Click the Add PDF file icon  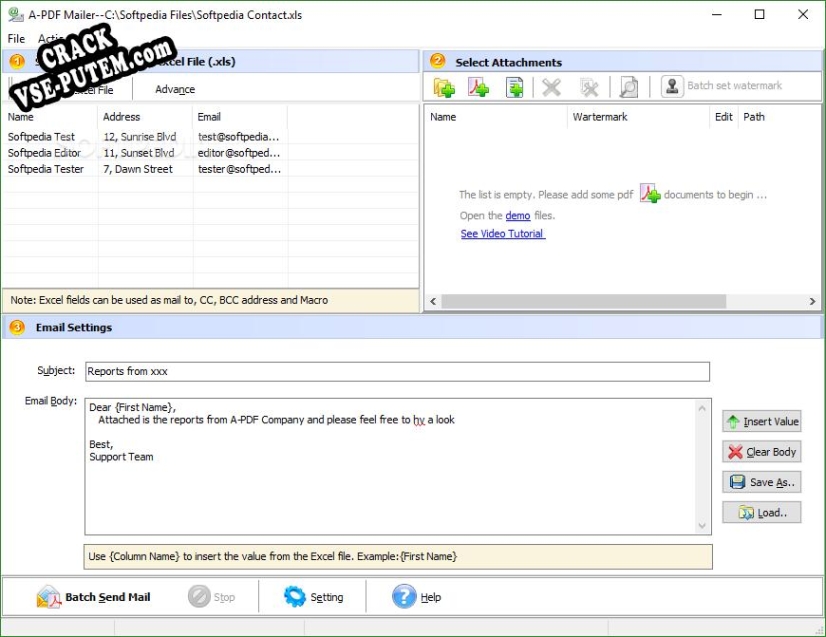[478, 87]
